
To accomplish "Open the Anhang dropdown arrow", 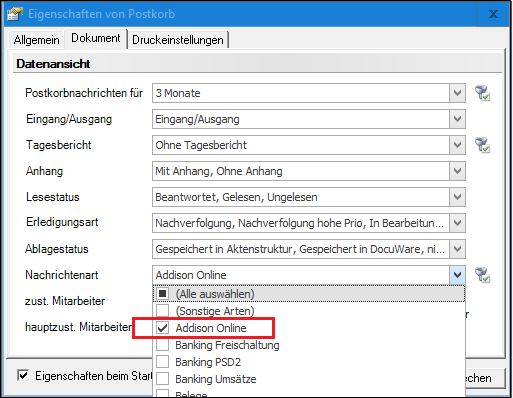I will click(457, 171).
